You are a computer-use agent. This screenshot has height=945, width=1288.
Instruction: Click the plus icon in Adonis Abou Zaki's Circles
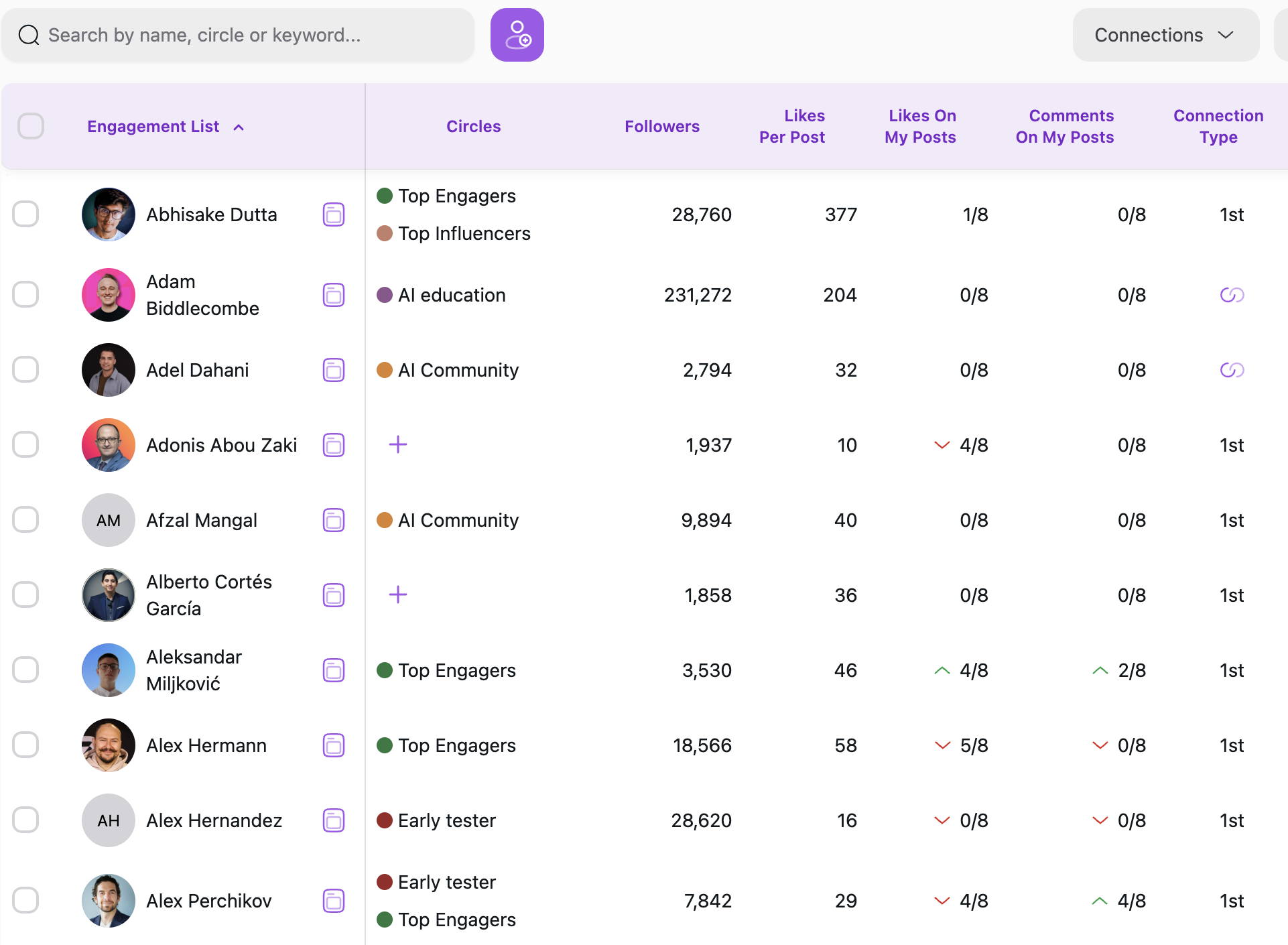tap(398, 444)
